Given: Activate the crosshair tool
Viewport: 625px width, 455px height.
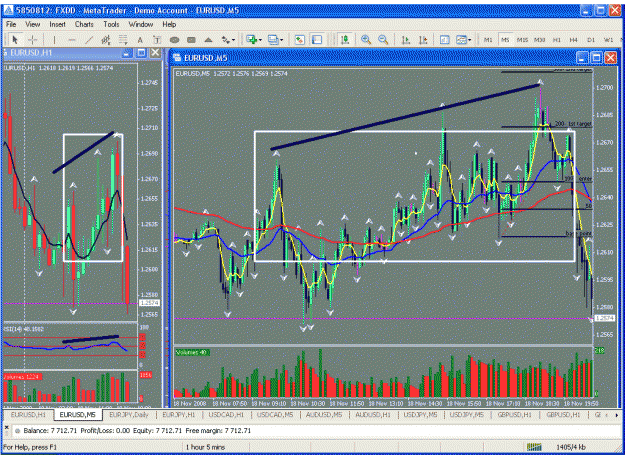Looking at the screenshot, I should click(33, 40).
